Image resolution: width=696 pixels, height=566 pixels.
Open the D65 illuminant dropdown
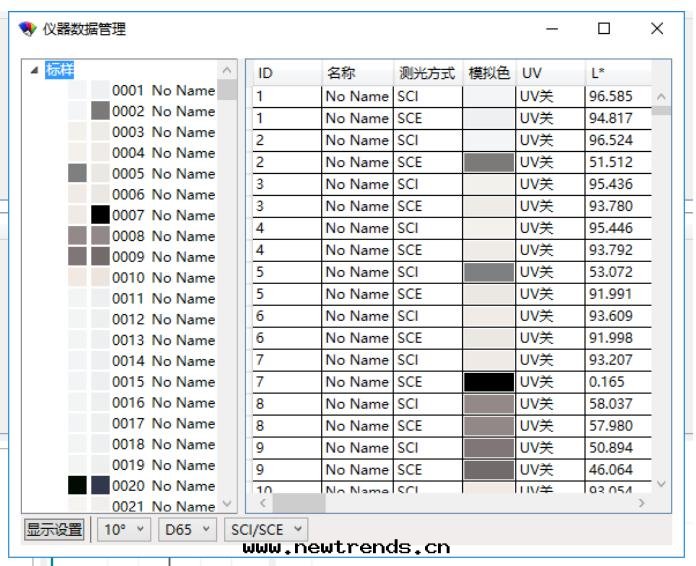tap(187, 529)
